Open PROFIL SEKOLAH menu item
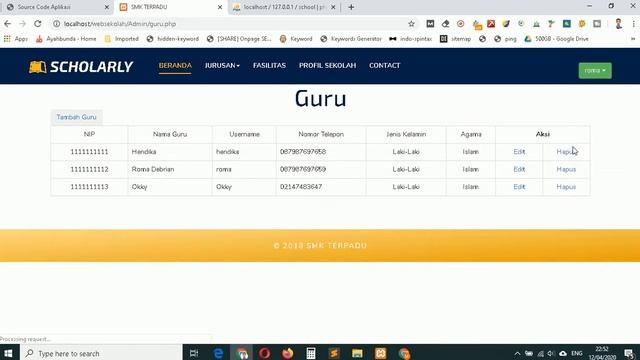The width and height of the screenshot is (640, 360). click(327, 65)
